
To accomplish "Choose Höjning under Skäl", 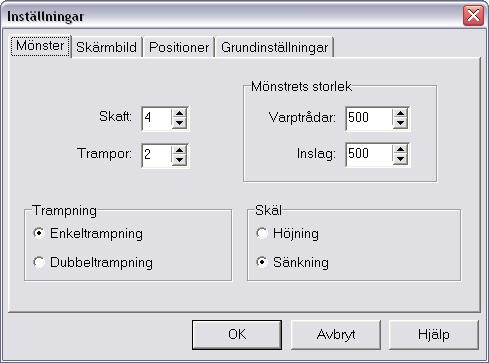I will [262, 233].
